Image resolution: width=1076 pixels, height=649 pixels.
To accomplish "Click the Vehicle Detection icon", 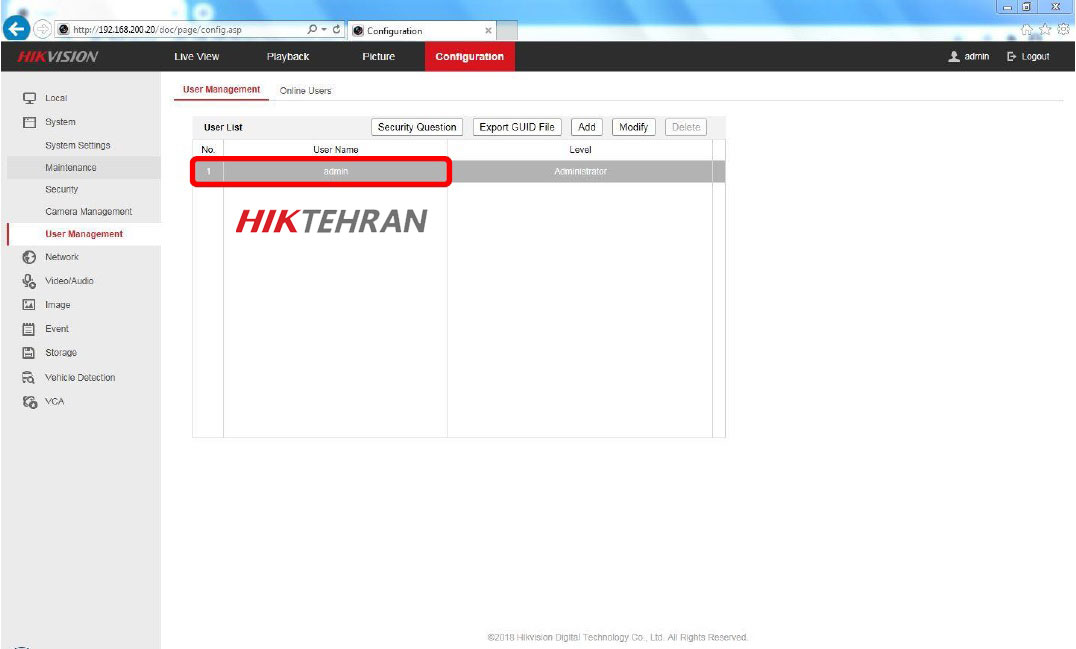I will [x=29, y=377].
